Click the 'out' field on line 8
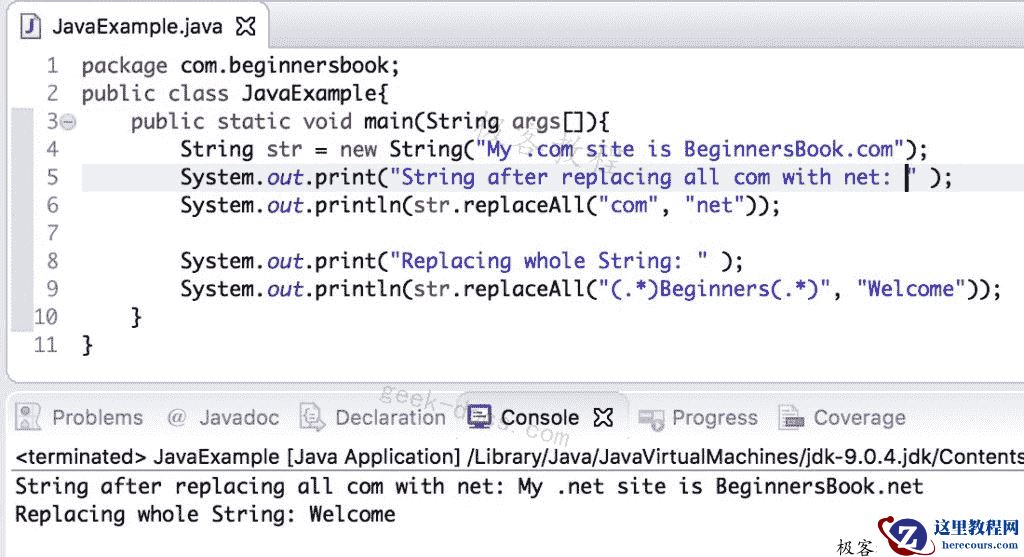The height and width of the screenshot is (557, 1024). pyautogui.click(x=285, y=261)
